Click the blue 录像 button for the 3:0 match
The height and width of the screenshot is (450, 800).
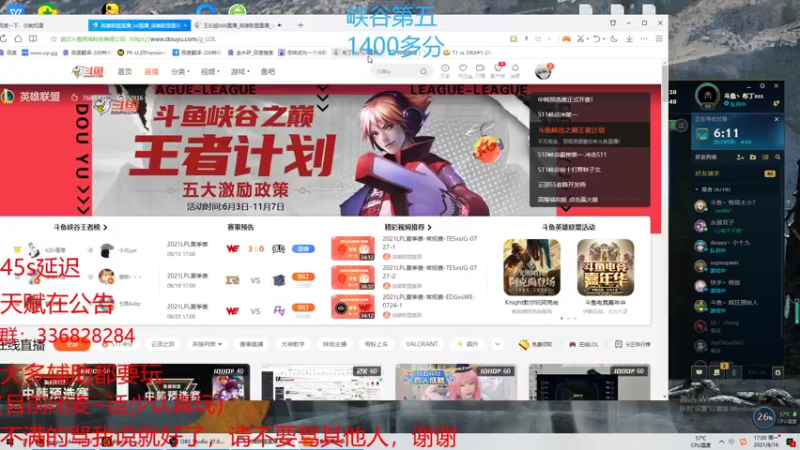click(x=303, y=249)
